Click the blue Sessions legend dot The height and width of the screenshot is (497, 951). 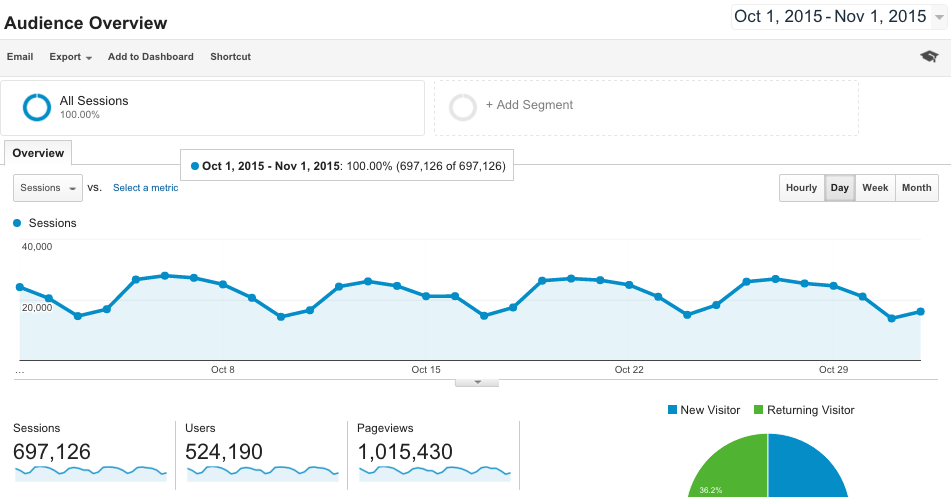click(x=17, y=223)
